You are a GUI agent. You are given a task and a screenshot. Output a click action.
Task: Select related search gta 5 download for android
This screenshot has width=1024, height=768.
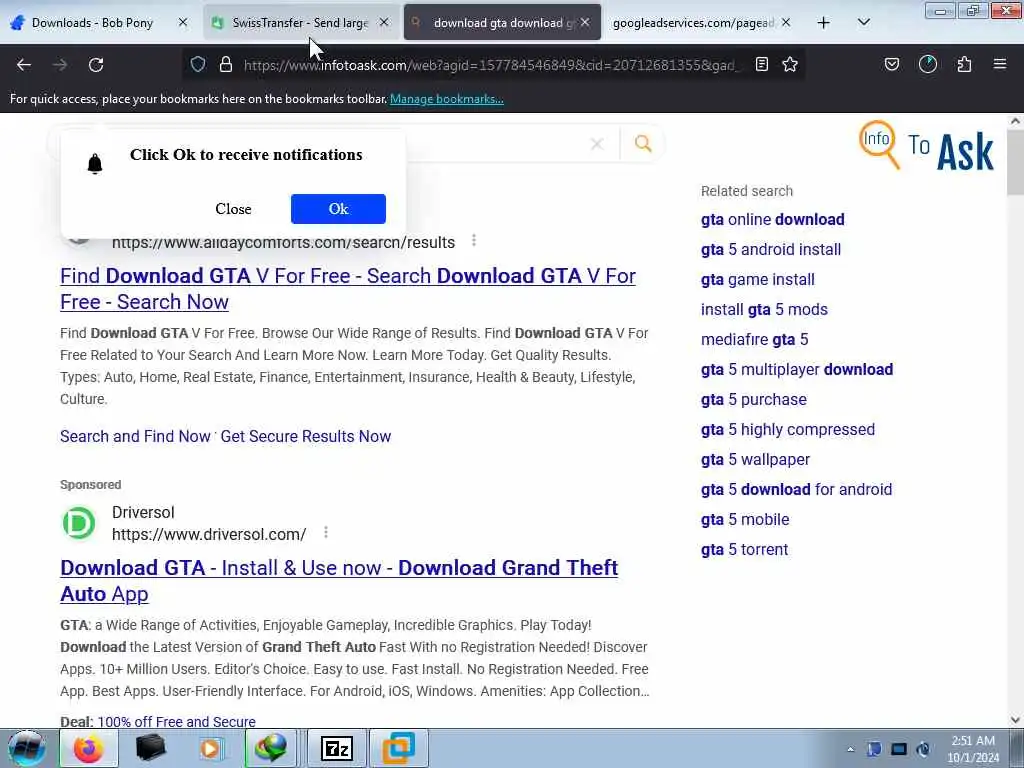(796, 490)
